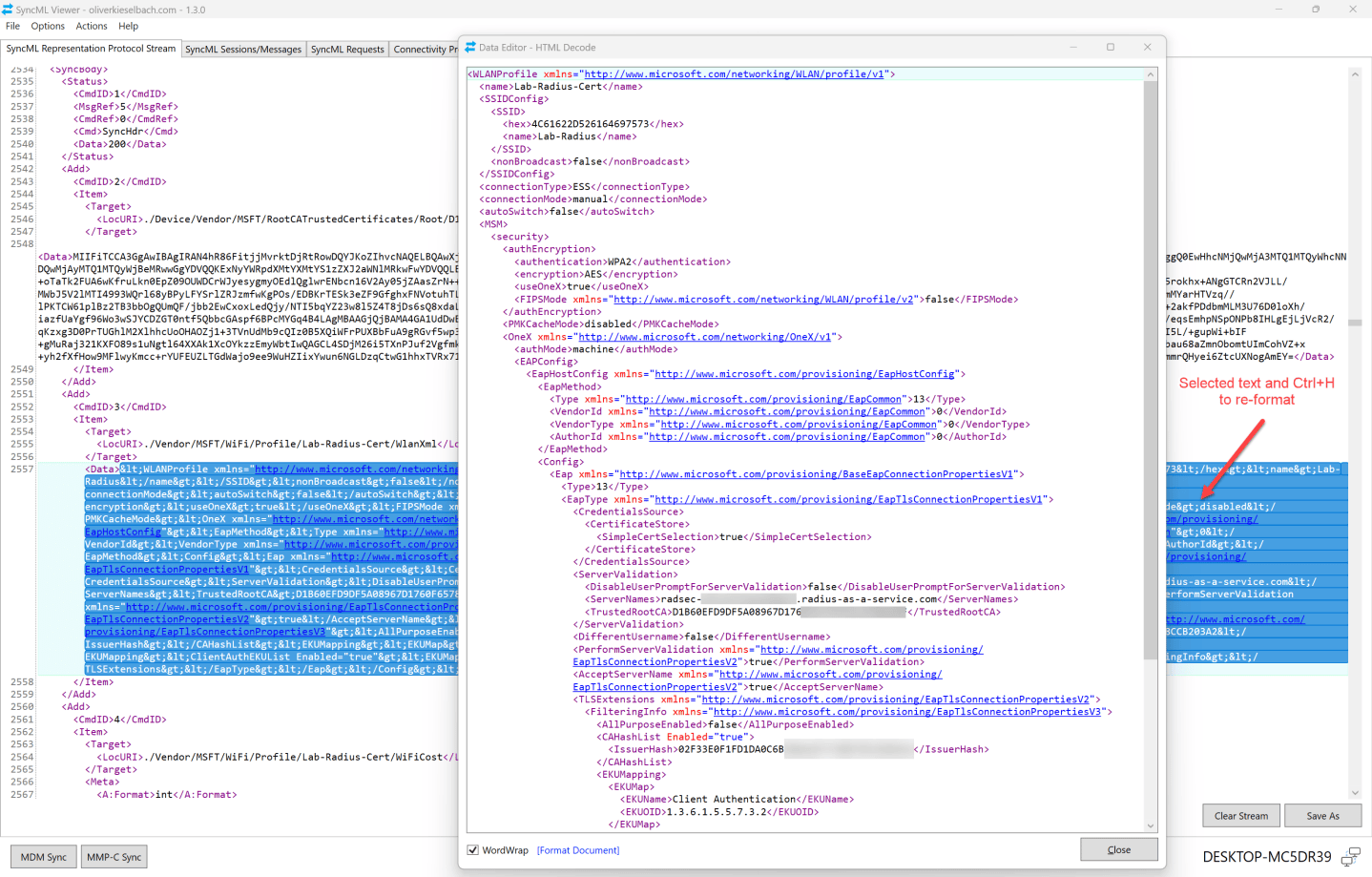Click the WiFiCost LocURI line
This screenshot has height=877, width=1372.
(x=278, y=758)
